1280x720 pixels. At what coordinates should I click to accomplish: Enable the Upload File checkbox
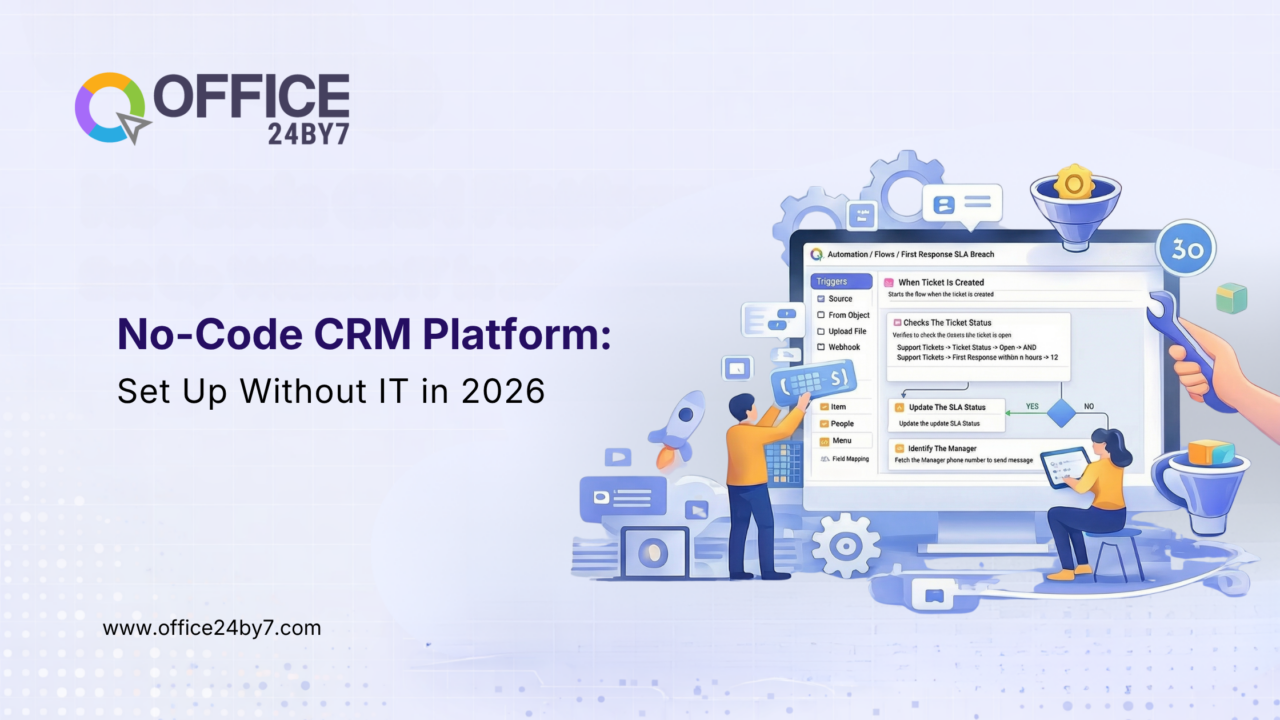pos(821,331)
